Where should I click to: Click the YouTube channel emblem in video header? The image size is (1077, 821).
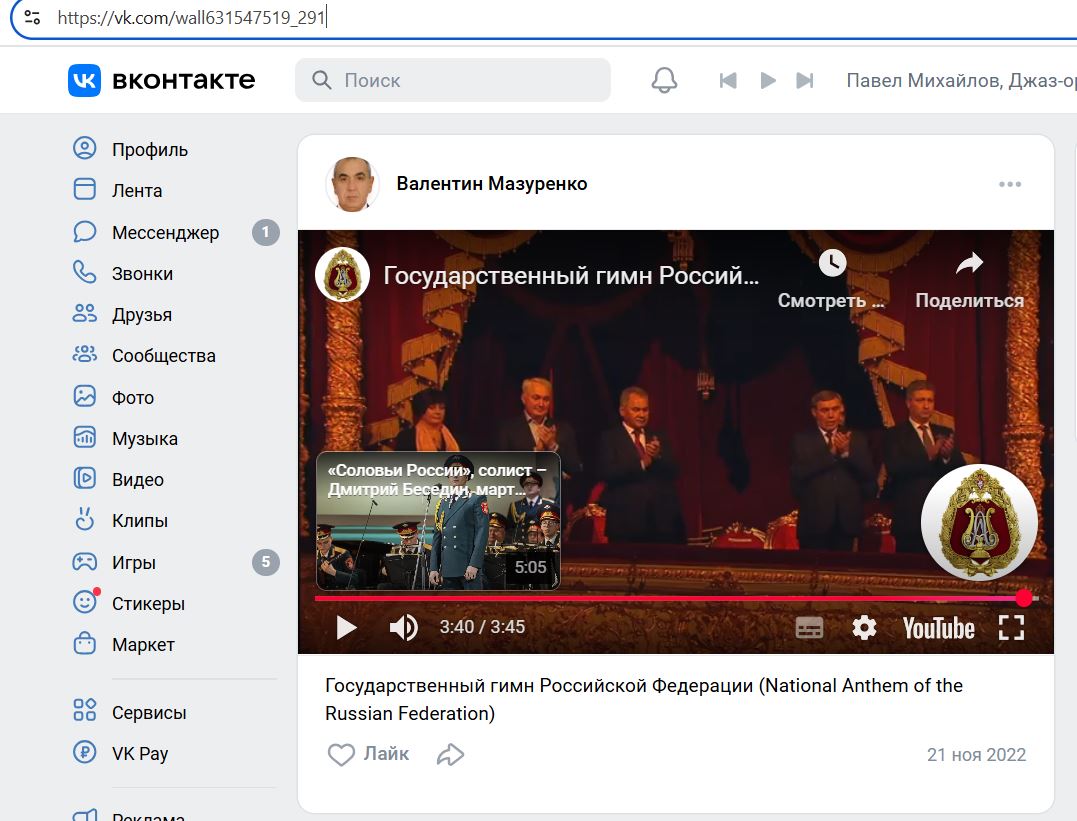pos(342,275)
